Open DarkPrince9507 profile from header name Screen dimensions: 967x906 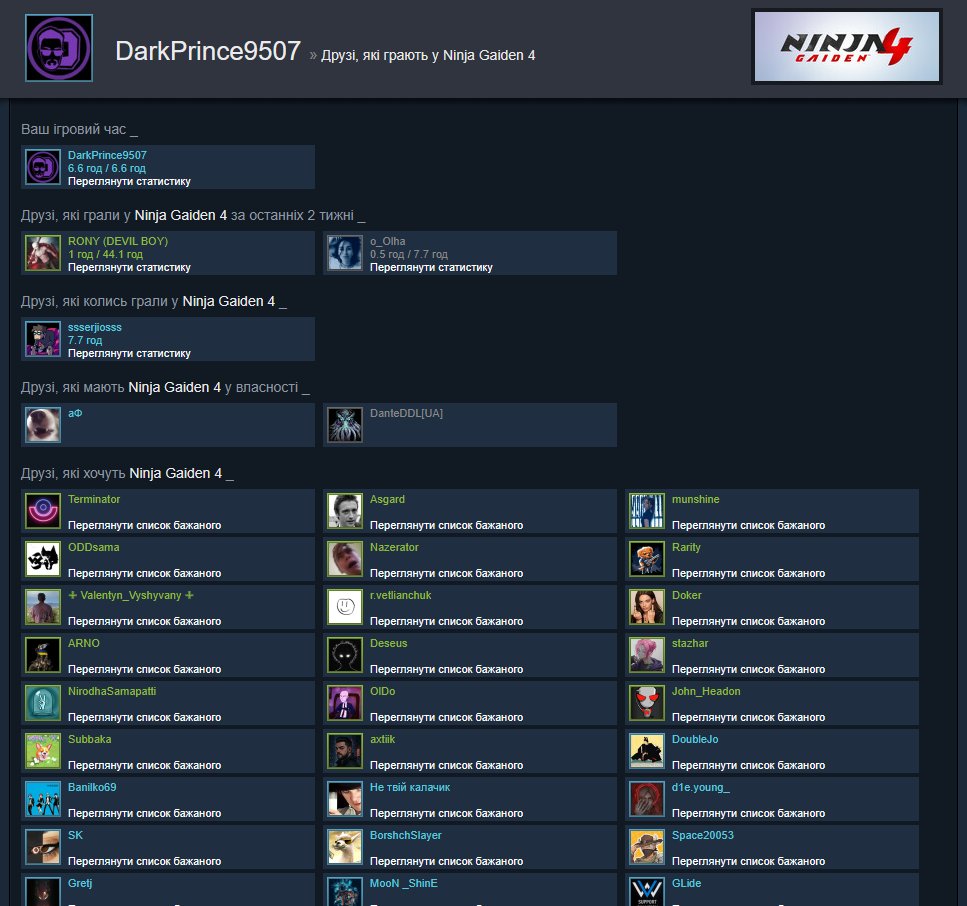[208, 51]
